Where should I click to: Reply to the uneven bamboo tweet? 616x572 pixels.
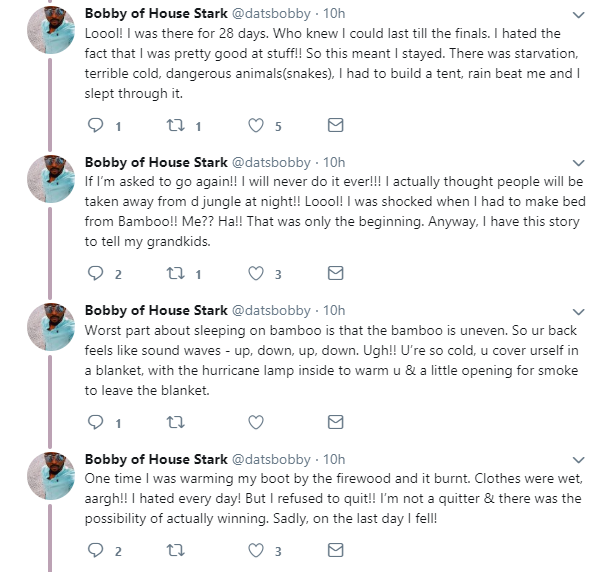[x=97, y=422]
